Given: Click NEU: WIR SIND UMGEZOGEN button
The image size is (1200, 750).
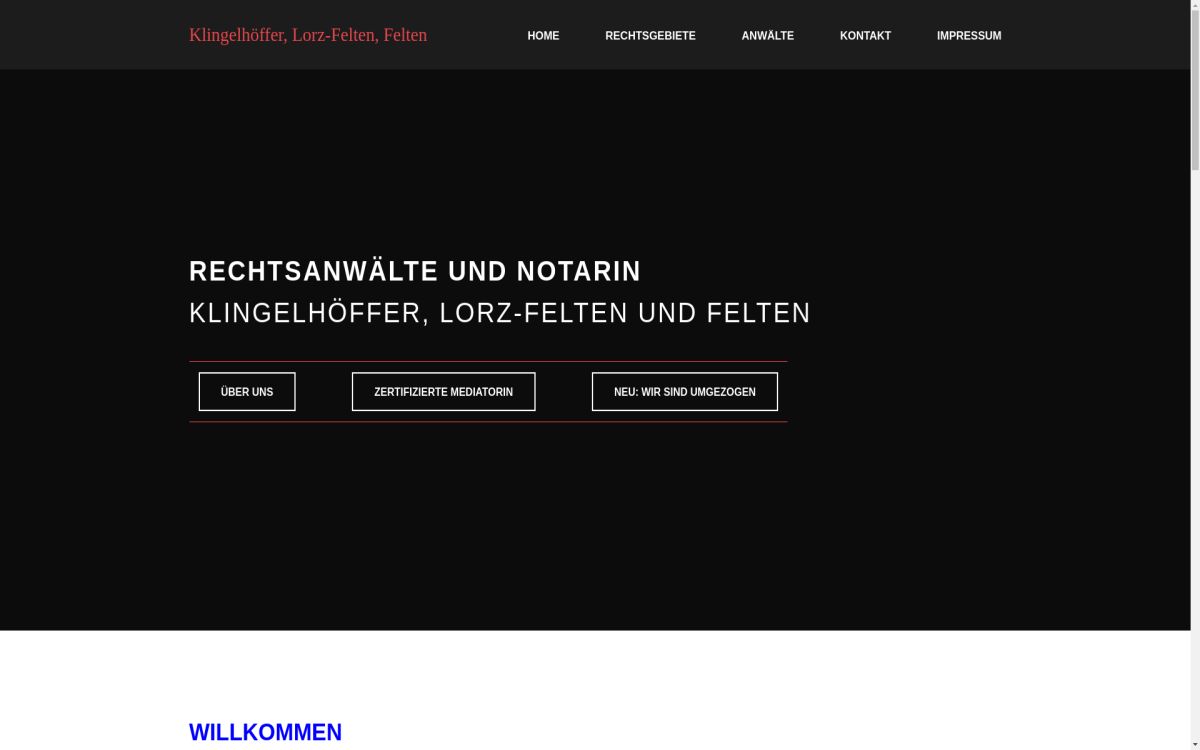Looking at the screenshot, I should (684, 391).
